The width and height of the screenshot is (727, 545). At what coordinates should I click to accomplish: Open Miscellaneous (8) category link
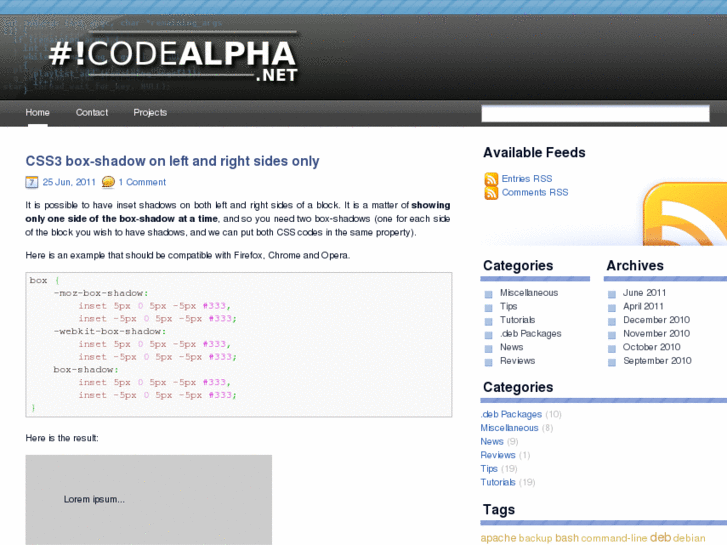click(509, 428)
